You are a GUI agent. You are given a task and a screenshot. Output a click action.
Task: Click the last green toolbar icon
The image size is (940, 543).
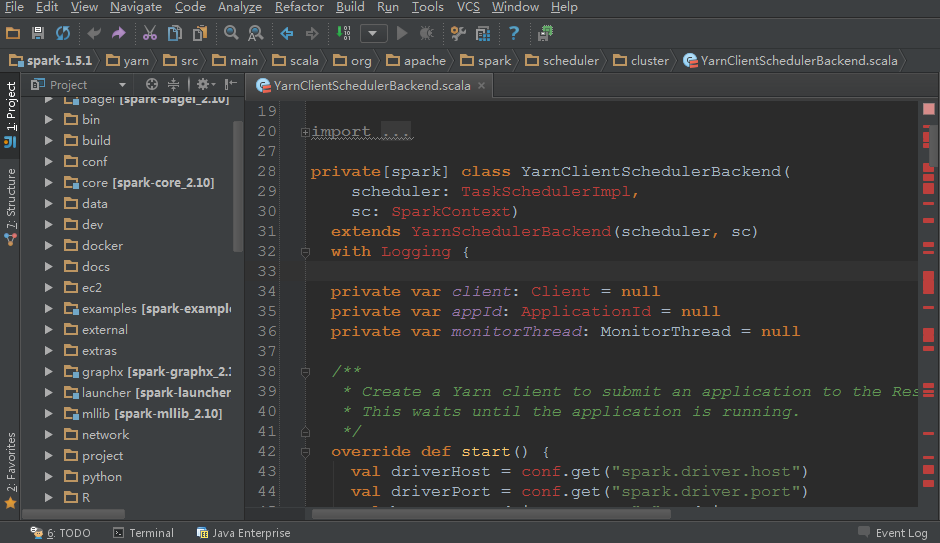click(x=545, y=33)
